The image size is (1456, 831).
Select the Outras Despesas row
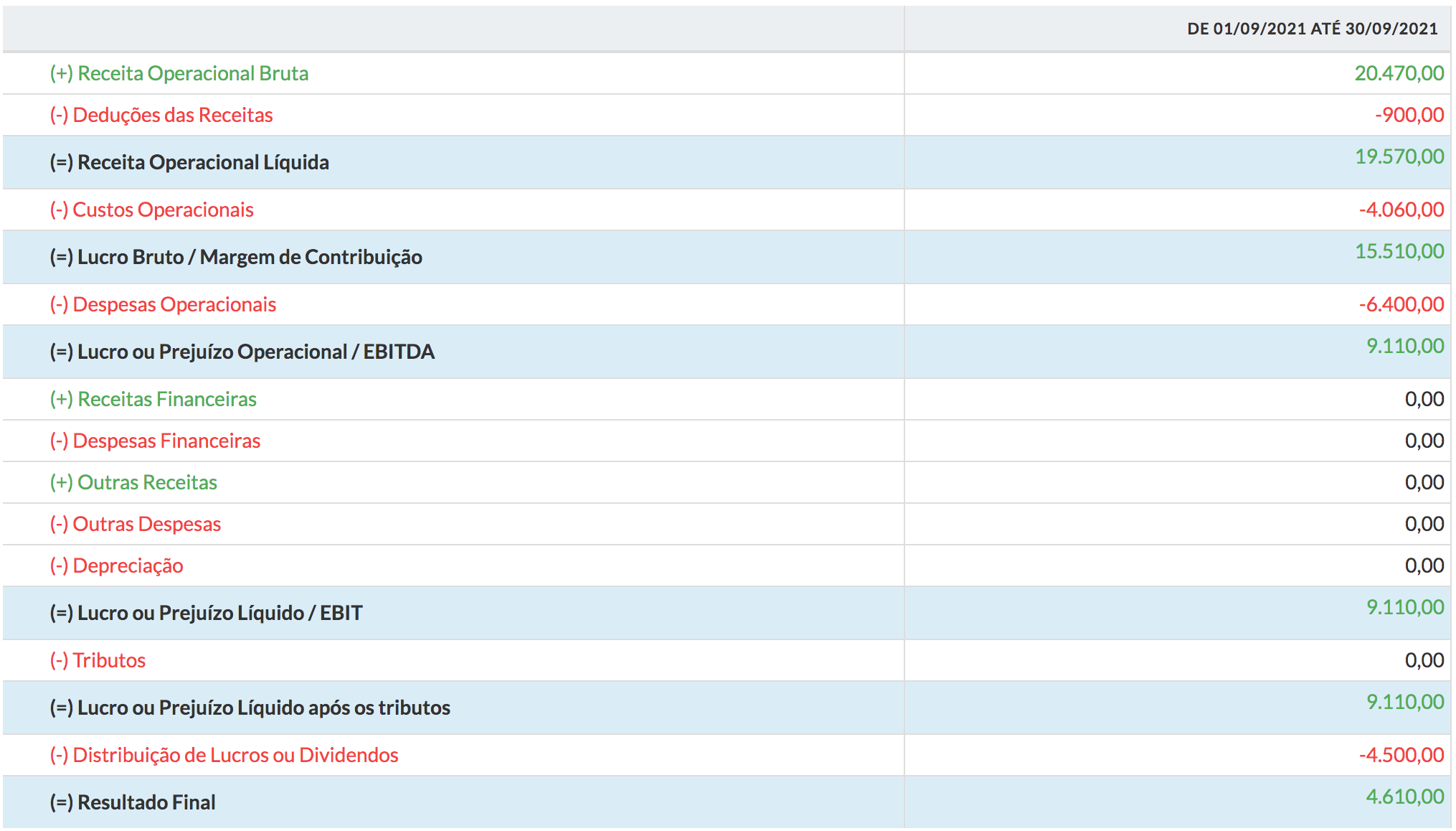point(136,524)
